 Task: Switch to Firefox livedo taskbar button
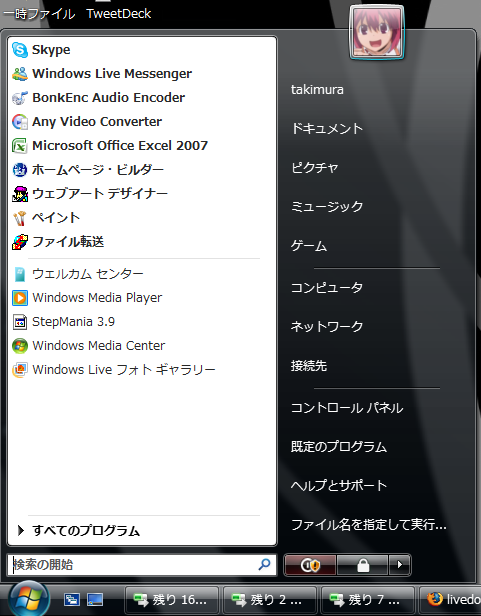pos(450,600)
